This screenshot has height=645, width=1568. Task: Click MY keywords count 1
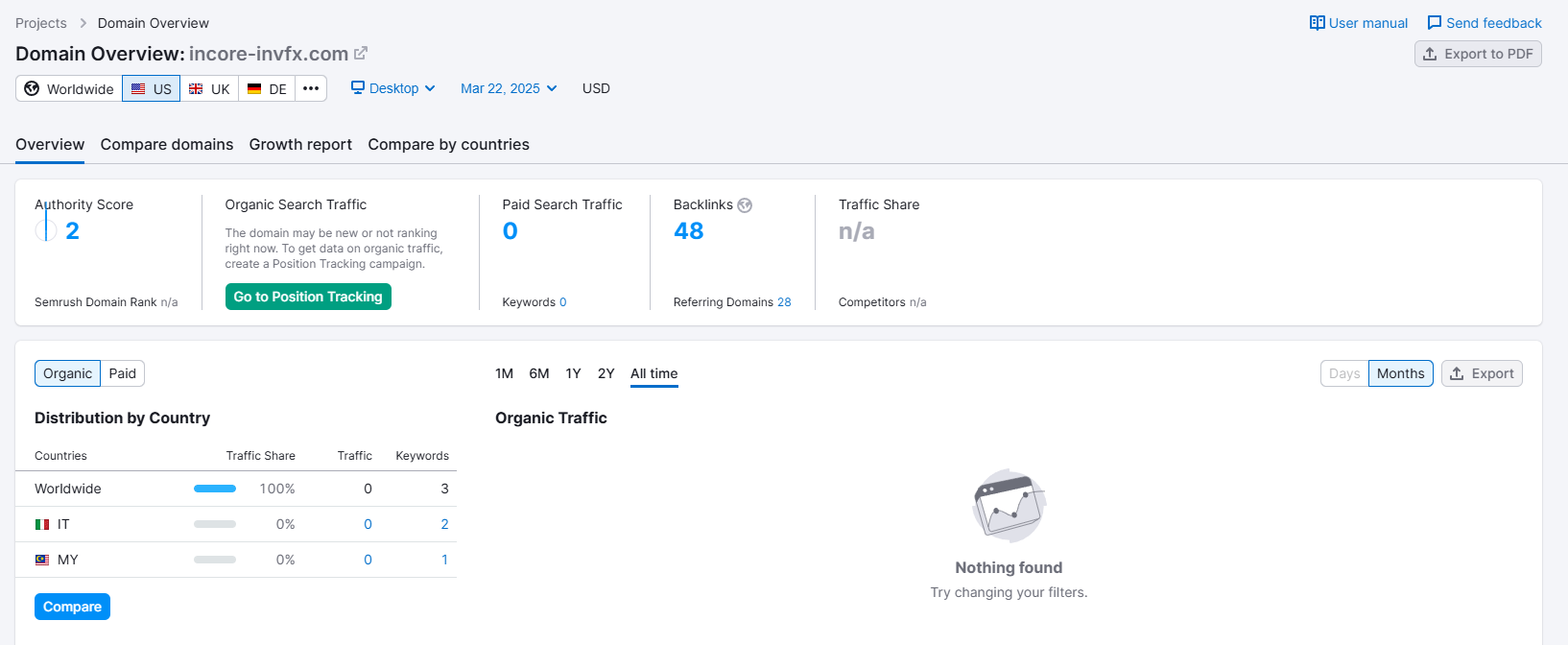click(x=444, y=560)
